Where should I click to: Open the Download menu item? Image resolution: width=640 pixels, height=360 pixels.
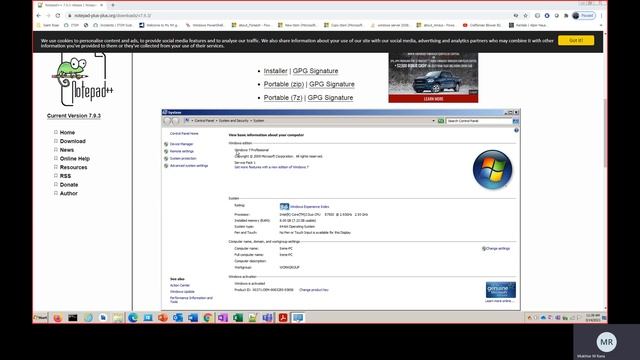[73, 141]
